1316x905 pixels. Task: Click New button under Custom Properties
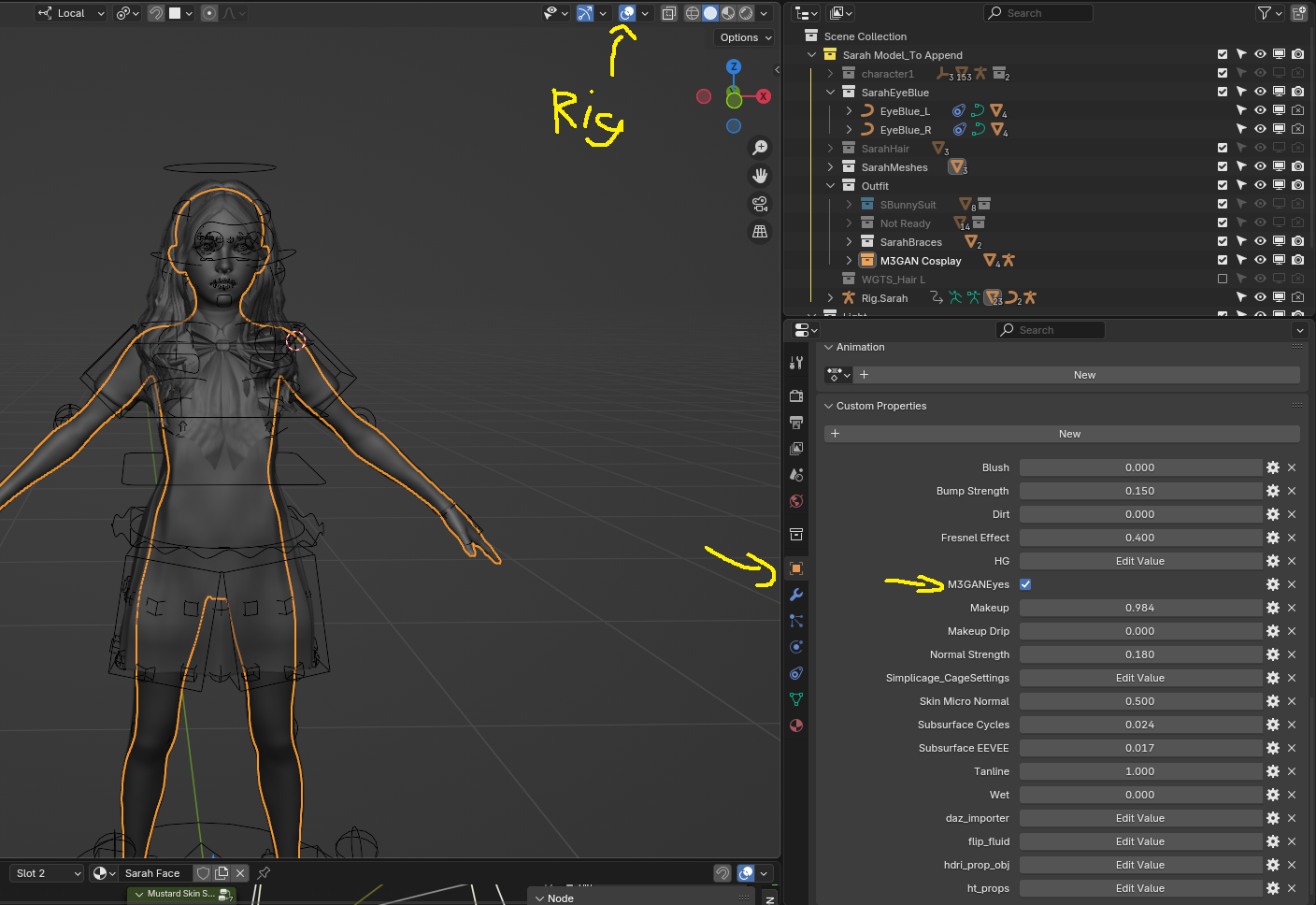pos(1062,434)
